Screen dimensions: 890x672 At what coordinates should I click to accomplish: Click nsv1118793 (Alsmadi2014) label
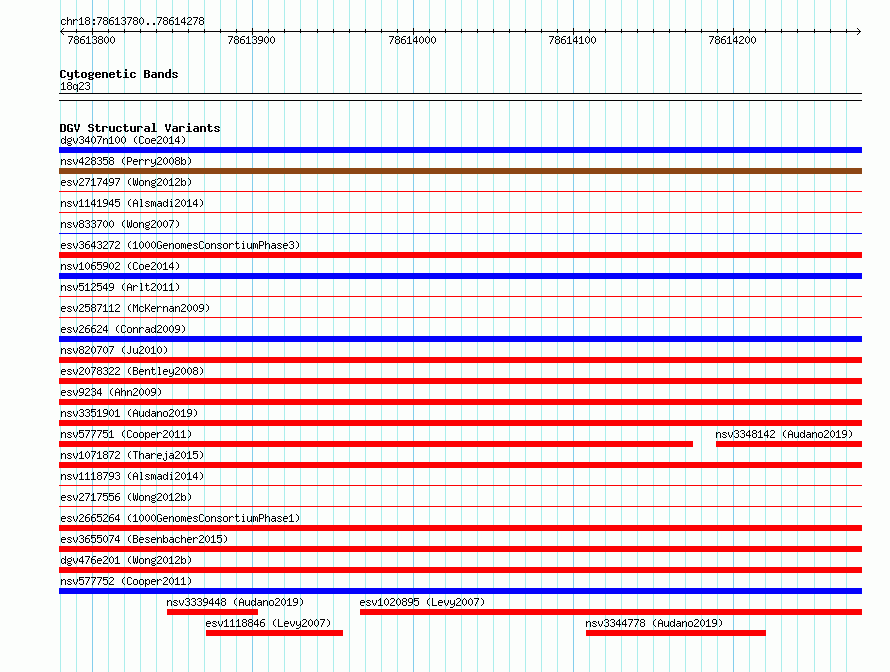tap(132, 476)
